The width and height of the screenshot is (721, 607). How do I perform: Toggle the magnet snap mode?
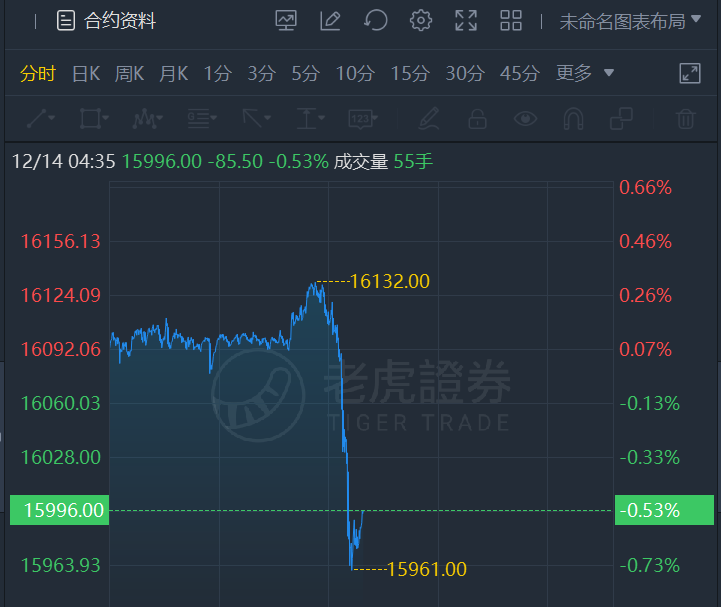pyautogui.click(x=573, y=119)
